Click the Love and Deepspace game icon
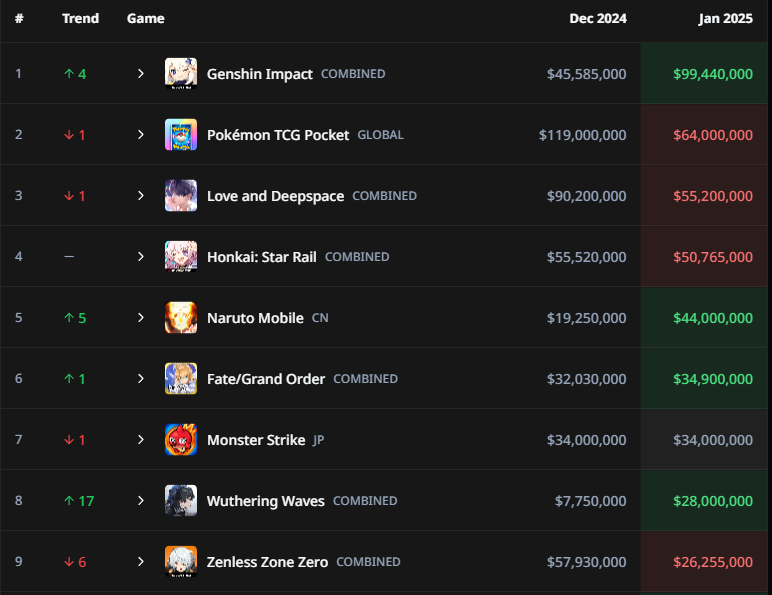Viewport: 772px width, 595px height. (181, 196)
